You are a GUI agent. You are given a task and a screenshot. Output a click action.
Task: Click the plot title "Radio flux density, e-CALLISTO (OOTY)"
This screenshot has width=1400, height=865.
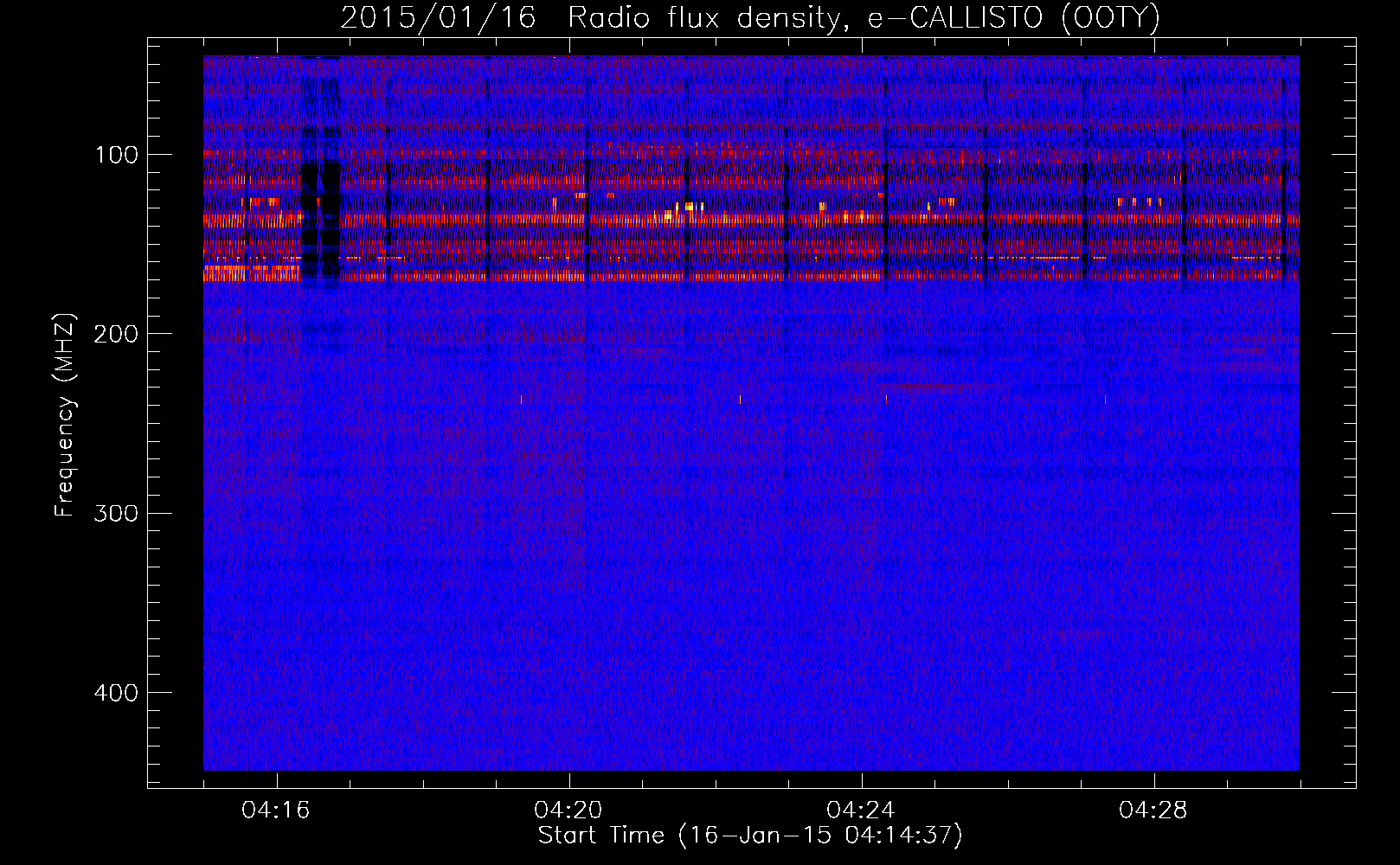[x=864, y=18]
